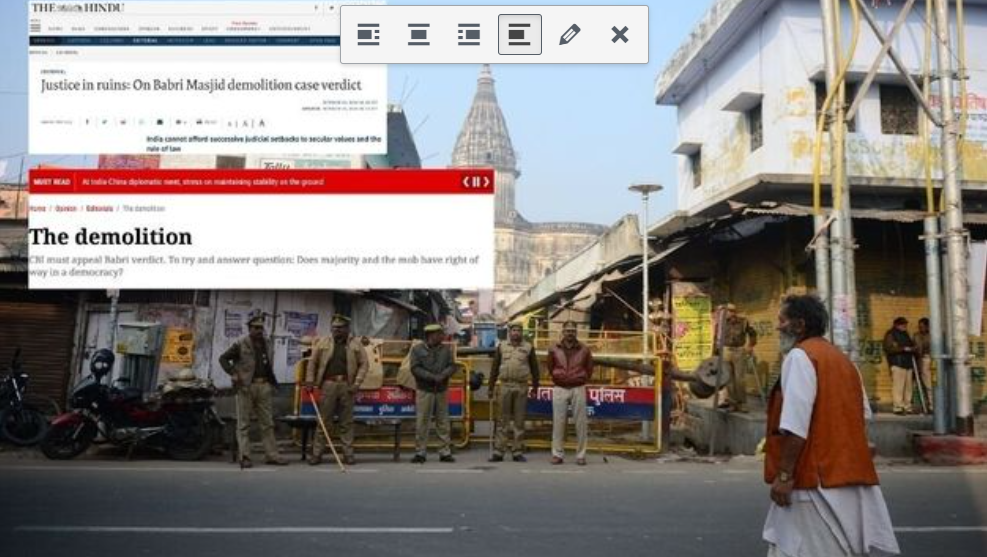
Task: Click Editorials in the breadcrumb
Action: click(x=98, y=208)
